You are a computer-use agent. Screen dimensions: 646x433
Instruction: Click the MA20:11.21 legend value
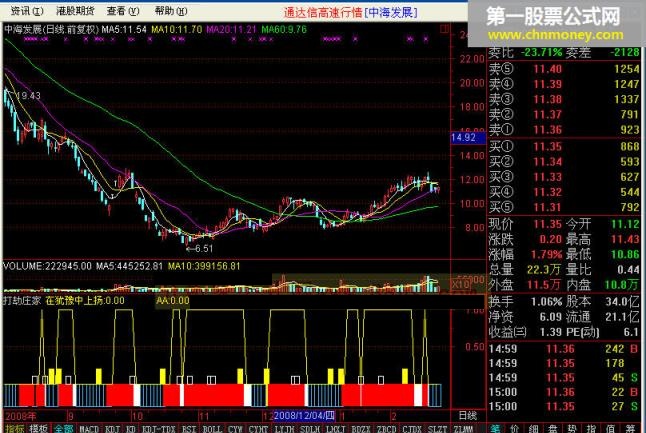(x=231, y=29)
